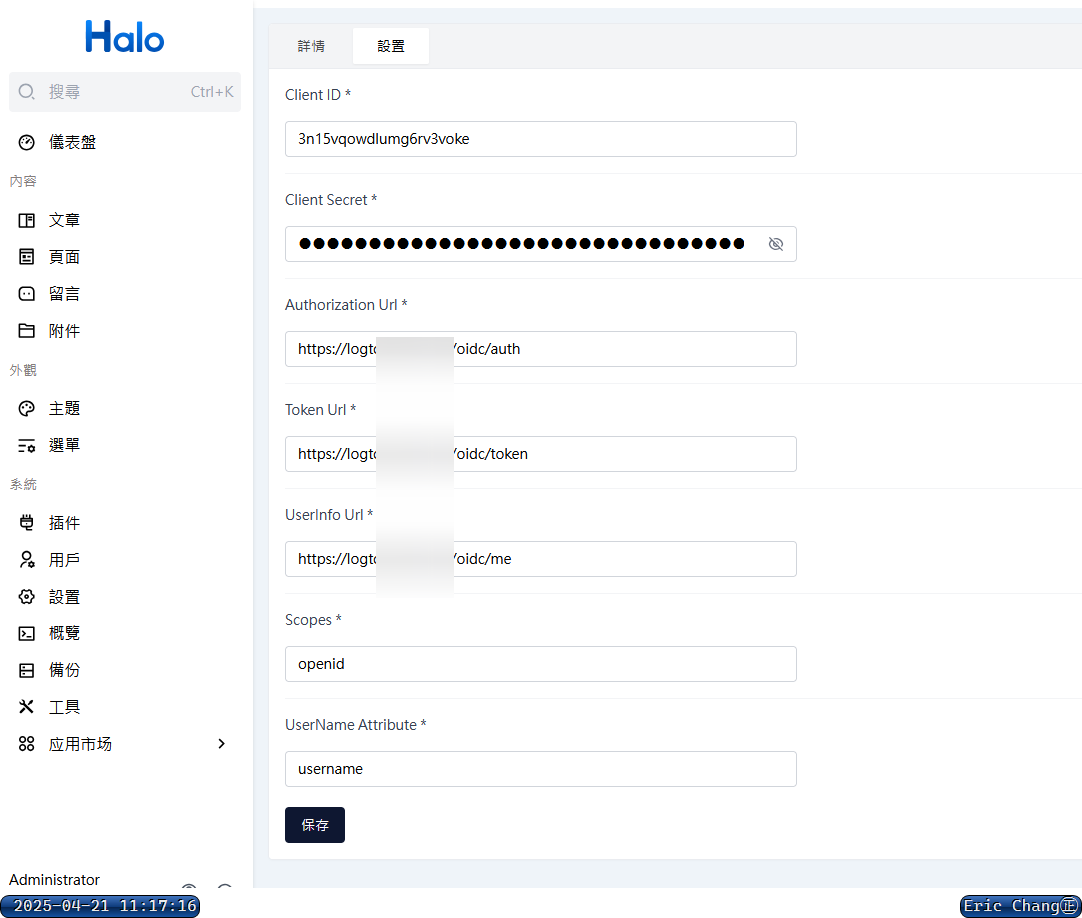The height and width of the screenshot is (918, 1082).
Task: Open 用戶 users menu item
Action: coord(64,560)
